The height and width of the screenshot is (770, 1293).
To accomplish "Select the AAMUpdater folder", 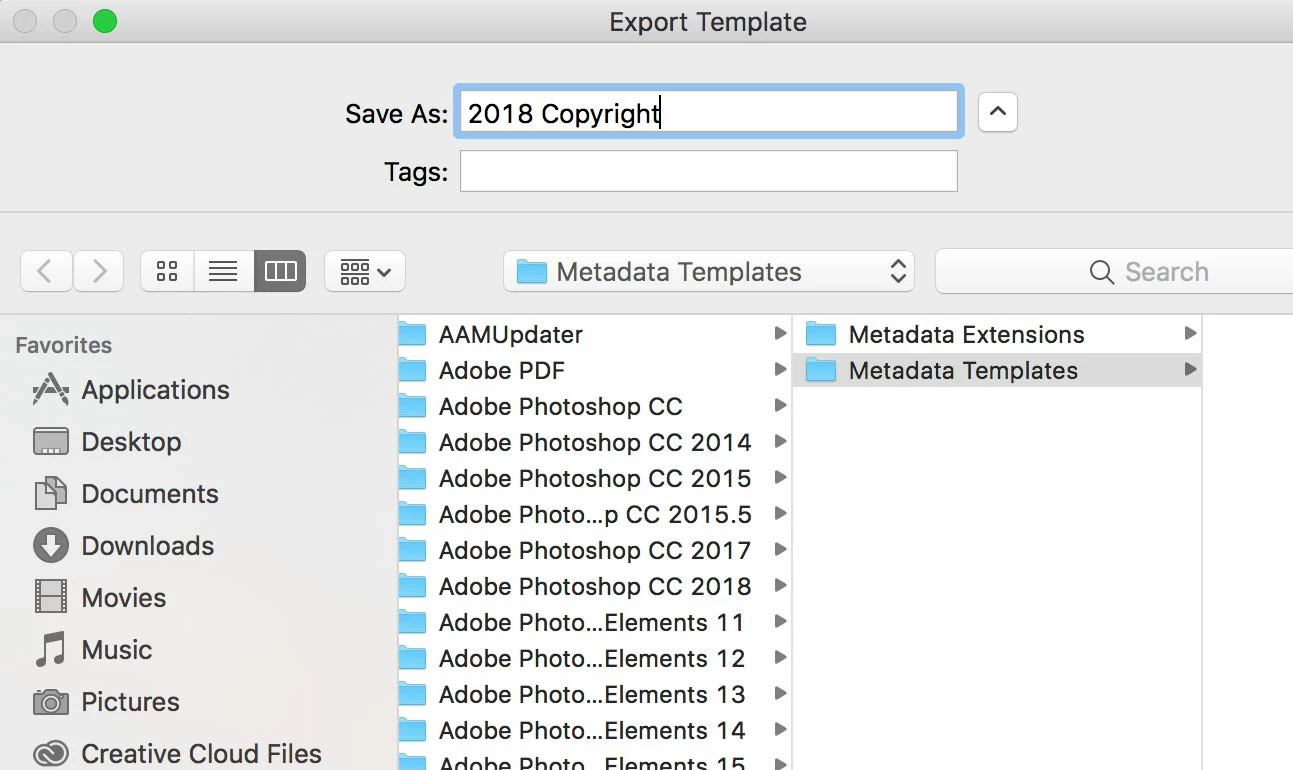I will pyautogui.click(x=595, y=334).
